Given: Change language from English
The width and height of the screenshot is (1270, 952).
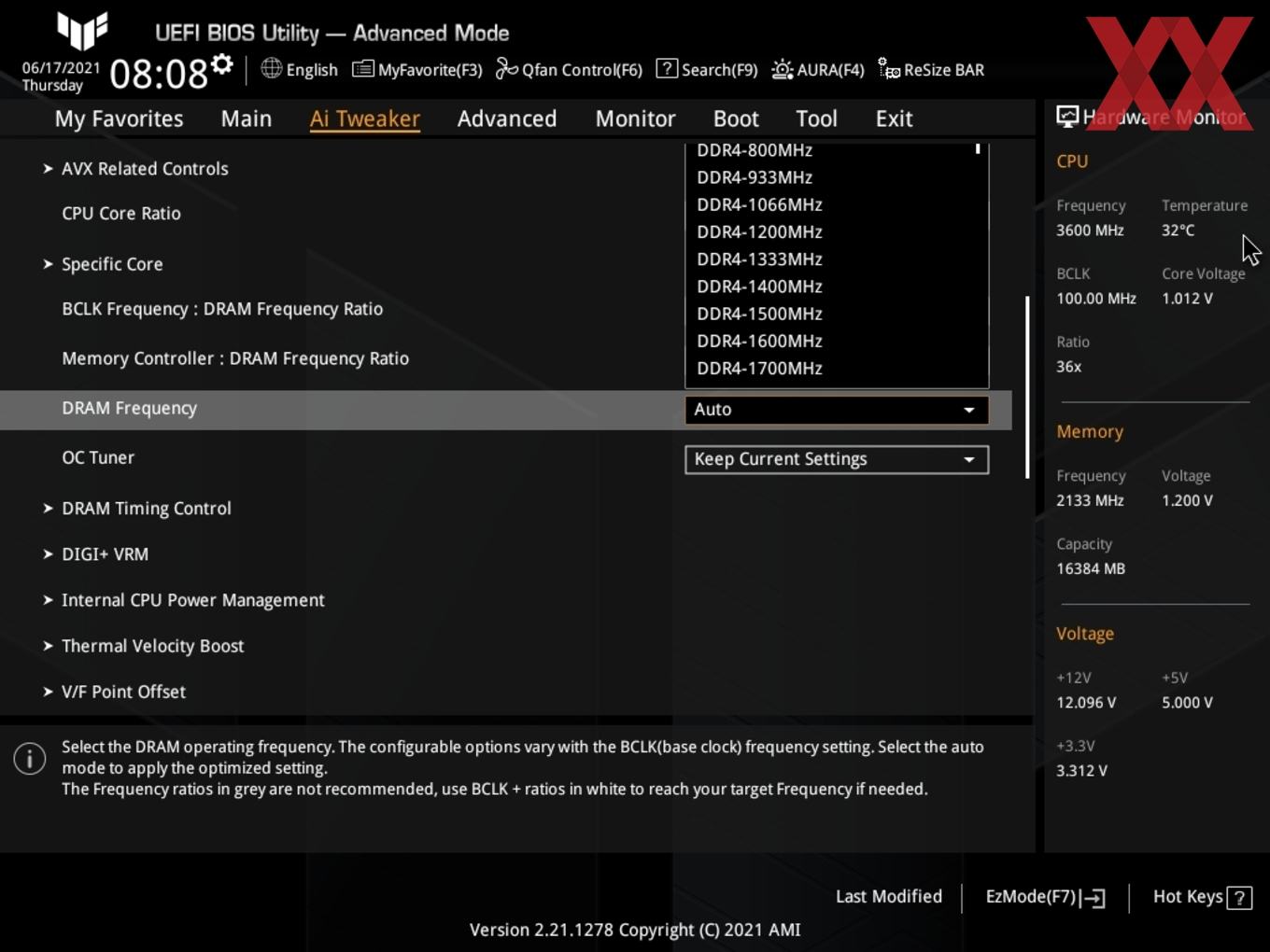Looking at the screenshot, I should point(312,70).
